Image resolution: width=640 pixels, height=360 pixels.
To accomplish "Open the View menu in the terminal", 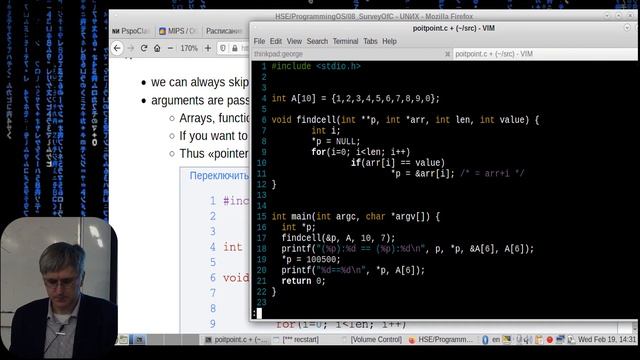I will coord(294,41).
